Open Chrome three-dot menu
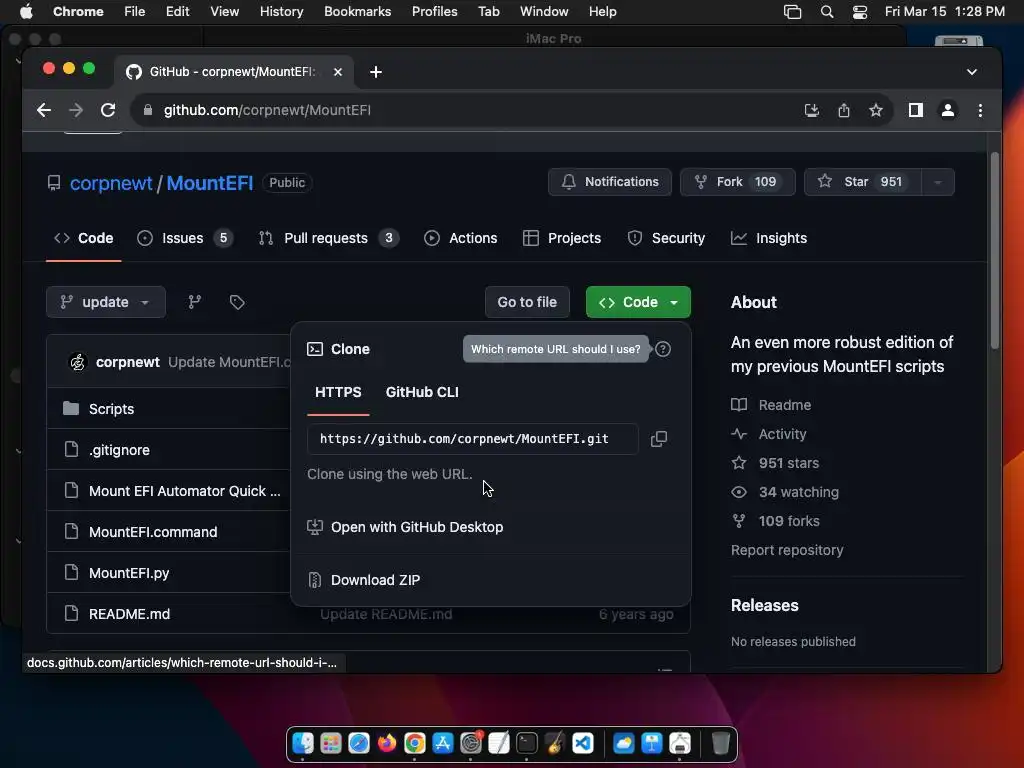This screenshot has height=768, width=1024. pyautogui.click(x=980, y=110)
